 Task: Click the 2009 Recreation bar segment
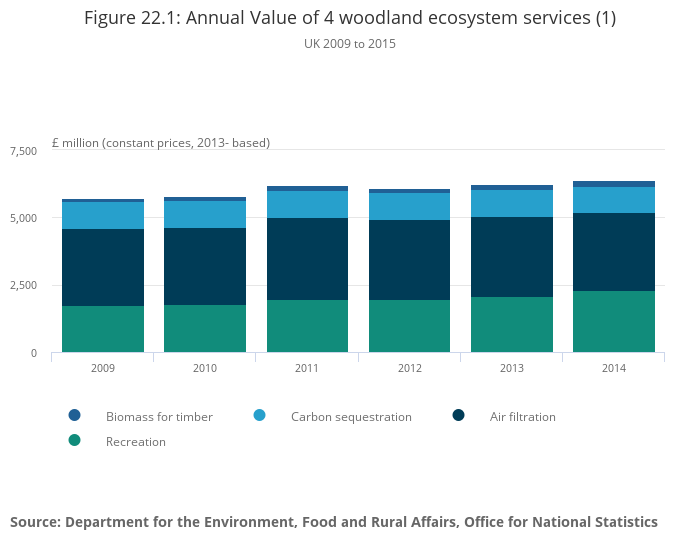(103, 329)
